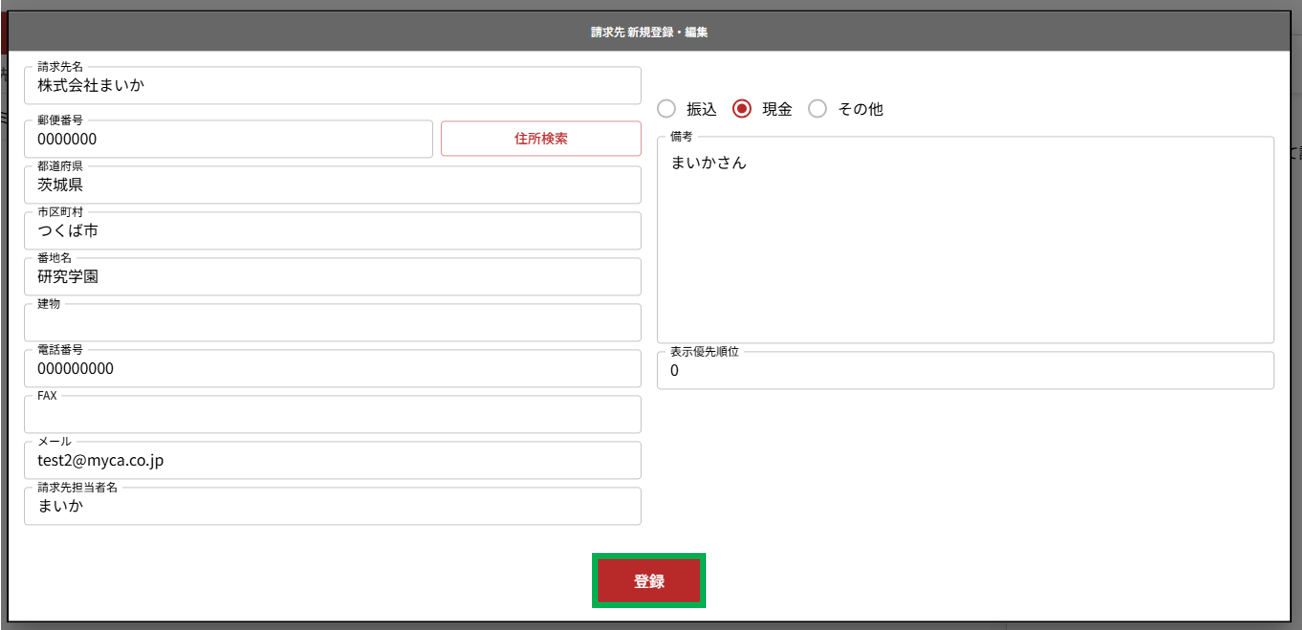Select the 現金 radio button
Viewport: 1302px width, 630px height.
742,109
